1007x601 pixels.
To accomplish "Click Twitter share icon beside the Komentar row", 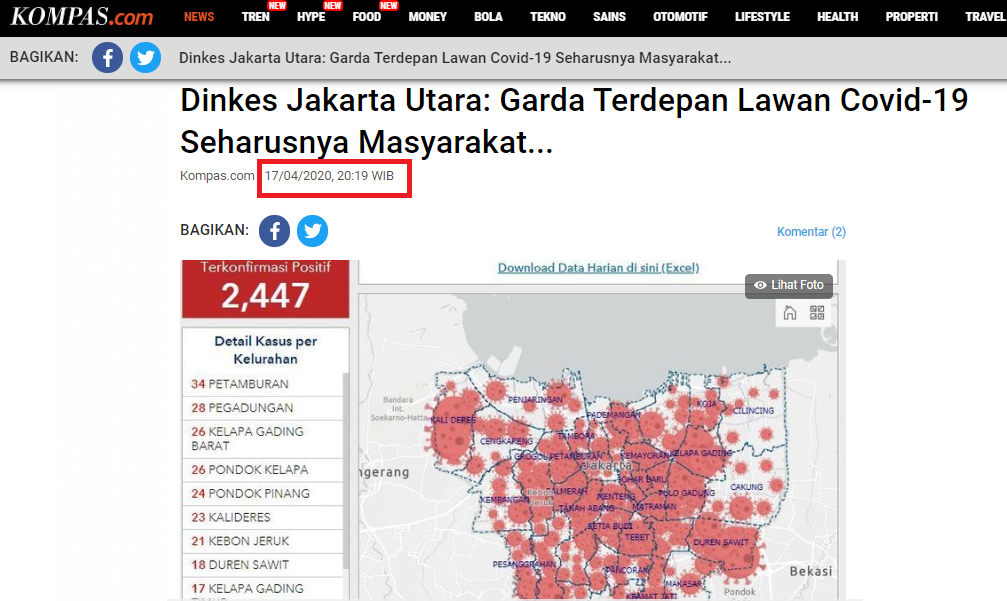I will pos(313,231).
